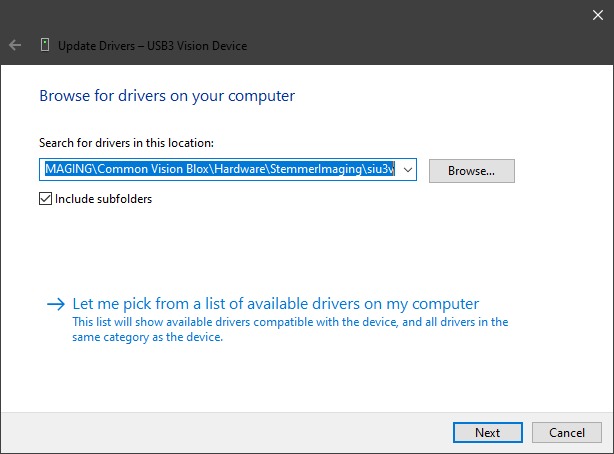614x454 pixels.
Task: Close the Update Drivers window
Action: [x=598, y=13]
